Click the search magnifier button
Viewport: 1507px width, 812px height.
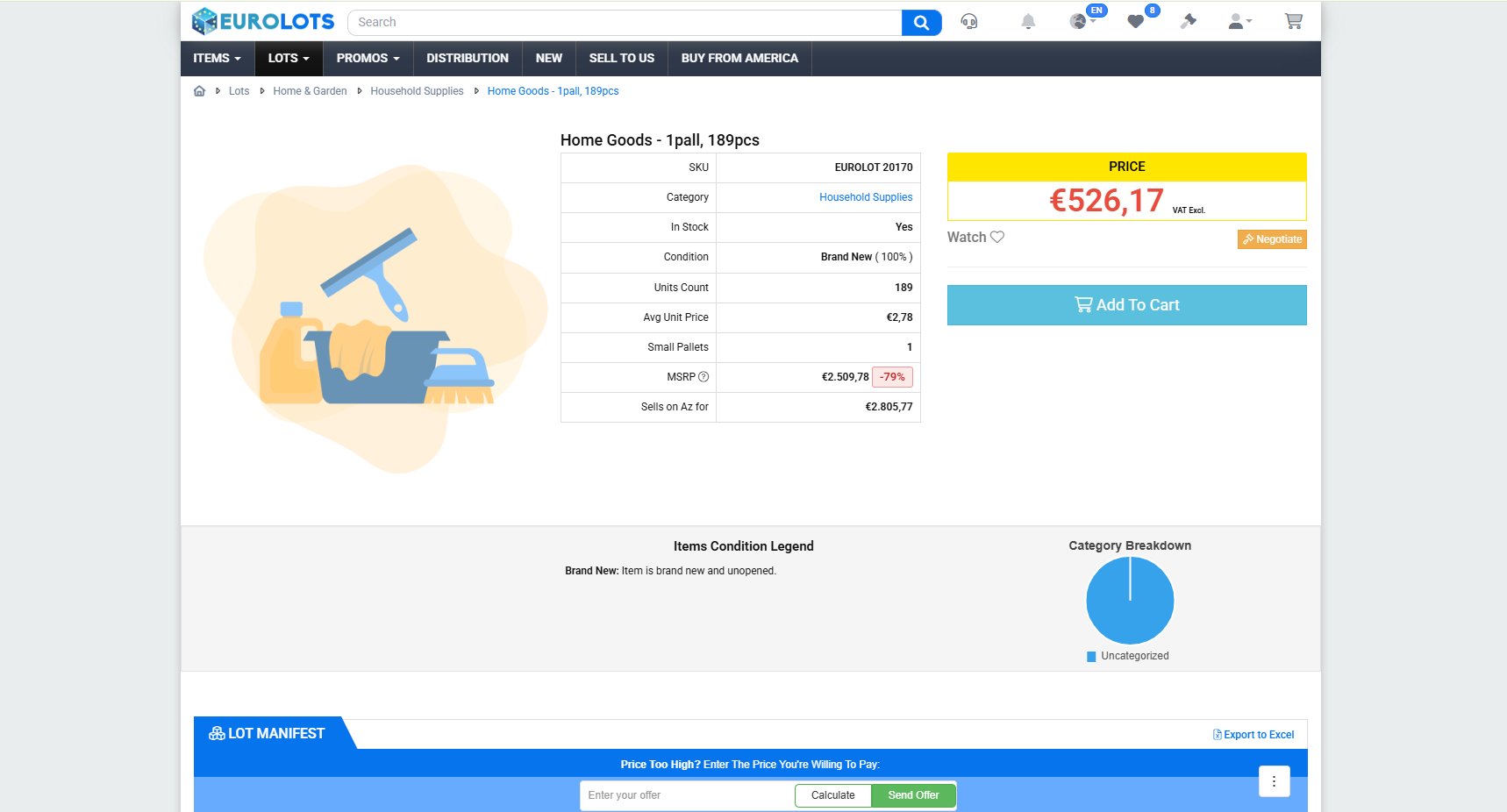[x=921, y=23]
